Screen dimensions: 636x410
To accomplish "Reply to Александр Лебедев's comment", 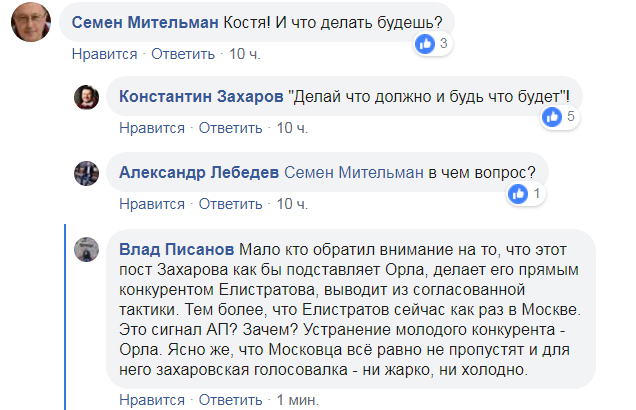I will (x=233, y=204).
